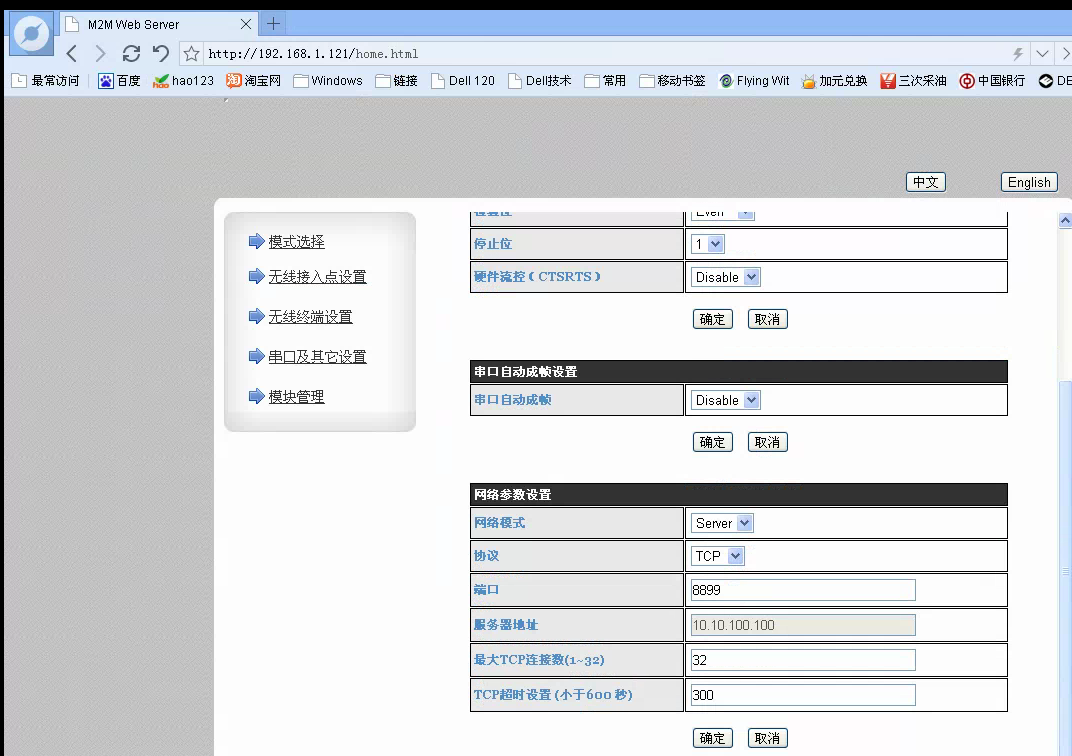Viewport: 1072px width, 756px height.
Task: Click the arrow icon beside 无线接入点设置
Action: click(256, 276)
